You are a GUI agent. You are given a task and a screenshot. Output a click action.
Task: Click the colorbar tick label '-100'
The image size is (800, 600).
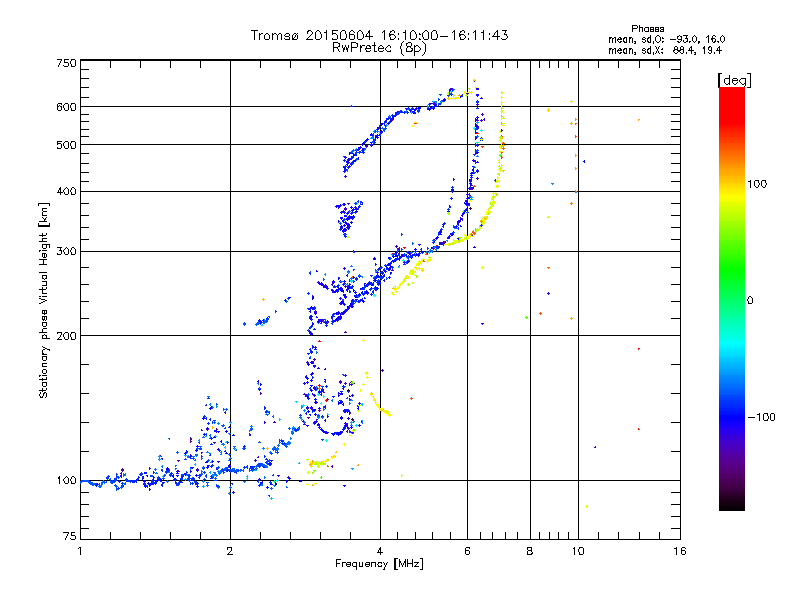(761, 417)
